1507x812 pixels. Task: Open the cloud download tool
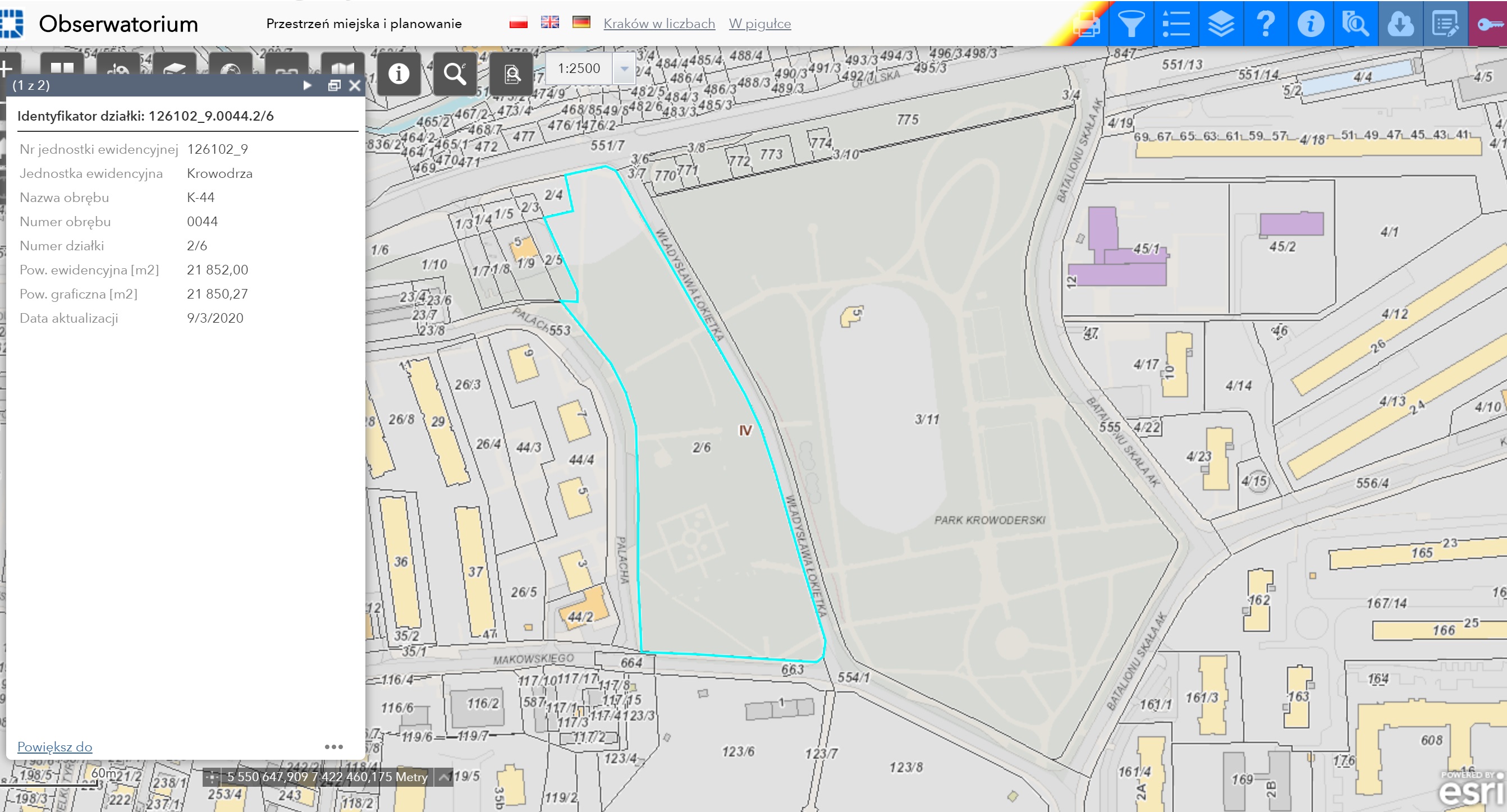[1400, 24]
